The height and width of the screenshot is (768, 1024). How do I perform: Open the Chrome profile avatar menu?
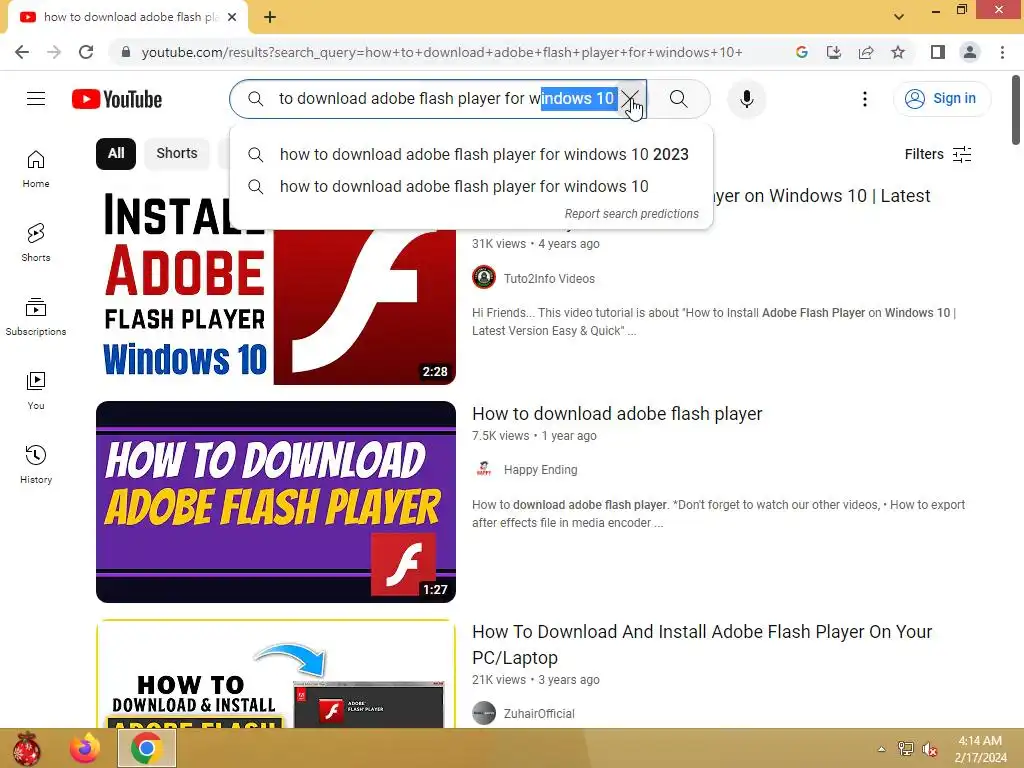pos(970,52)
